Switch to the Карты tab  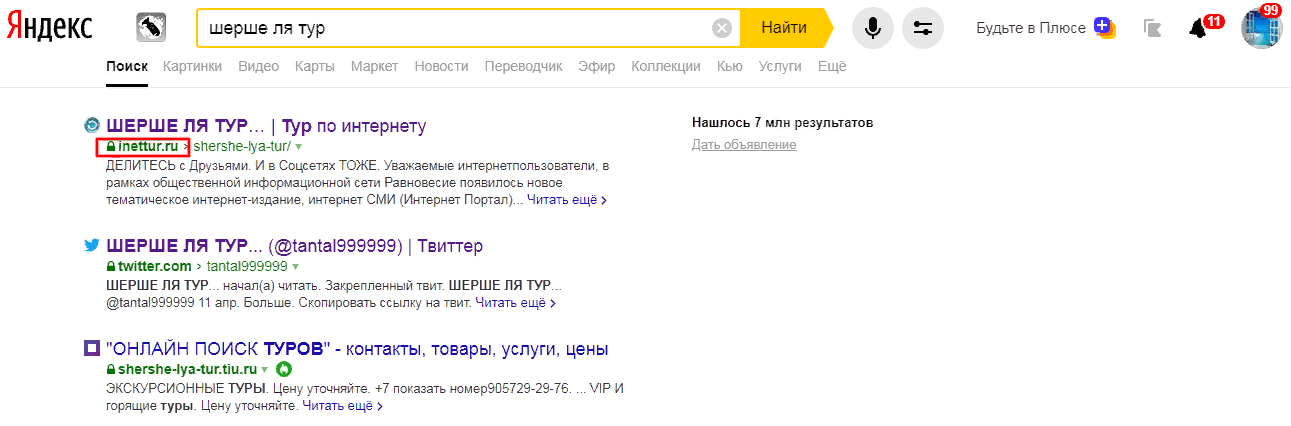pyautogui.click(x=315, y=66)
